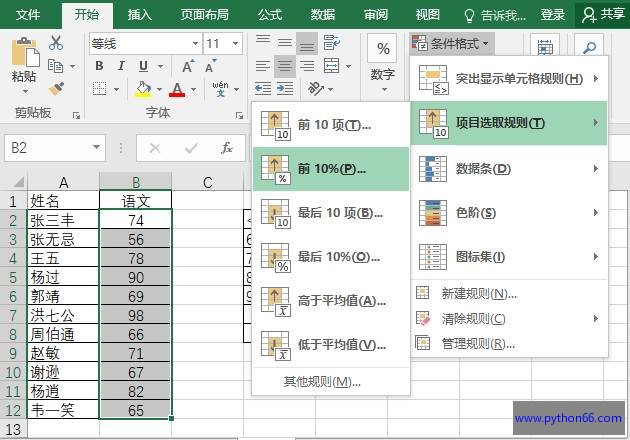The width and height of the screenshot is (630, 440).
Task: Open 数据条(D) submenu
Action: (x=509, y=169)
